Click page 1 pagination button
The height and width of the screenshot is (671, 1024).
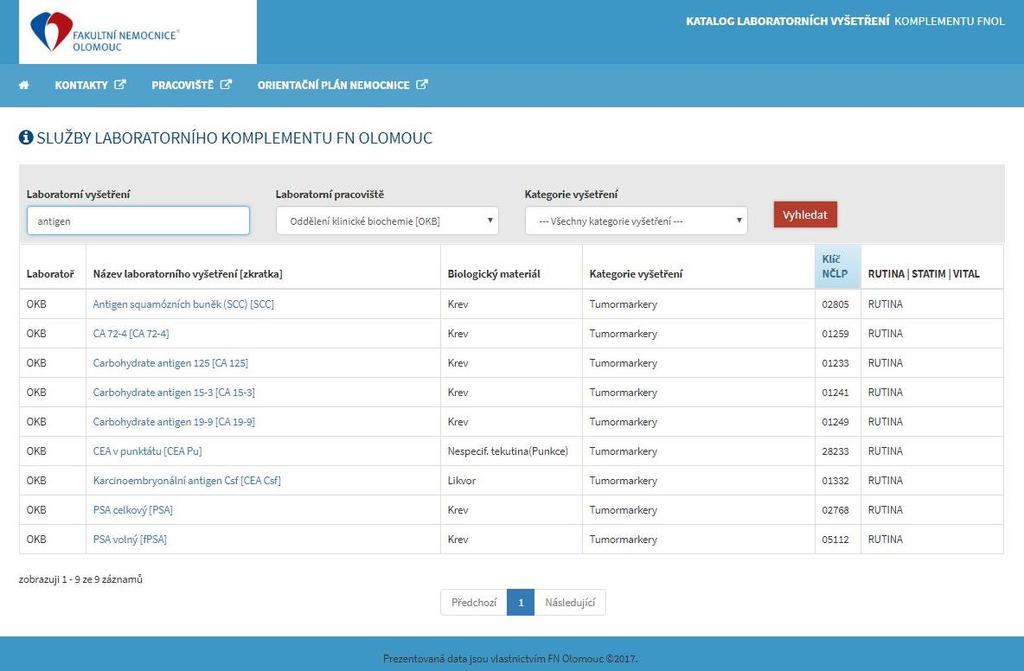coord(520,602)
